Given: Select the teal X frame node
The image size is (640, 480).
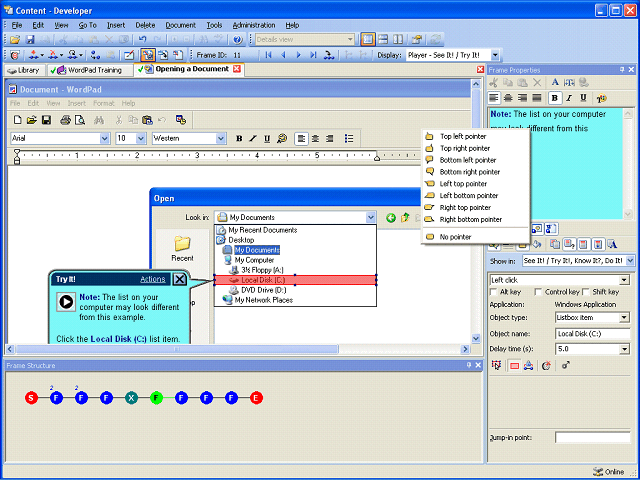Looking at the screenshot, I should 131,398.
